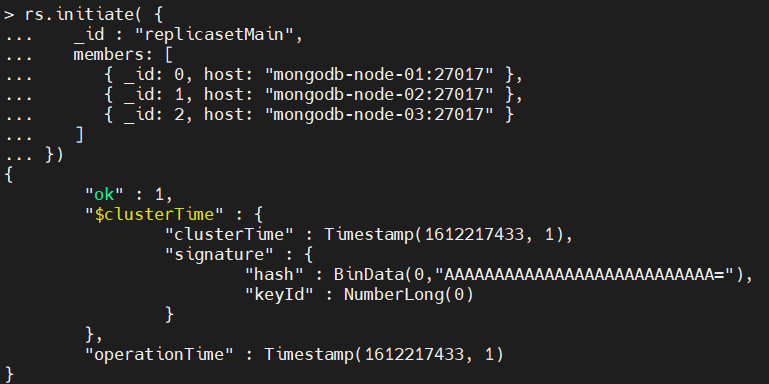The height and width of the screenshot is (384, 769).
Task: Select the mongodb-node-01:27017 host string
Action: [x=379, y=75]
